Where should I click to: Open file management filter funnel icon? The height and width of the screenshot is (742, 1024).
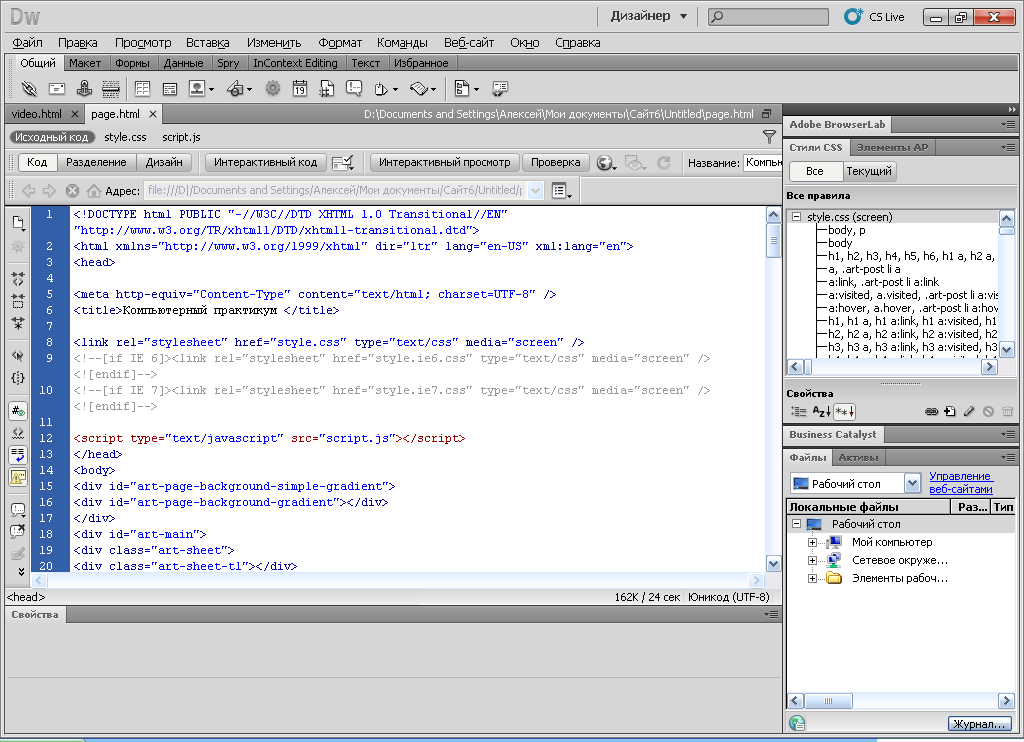(769, 137)
